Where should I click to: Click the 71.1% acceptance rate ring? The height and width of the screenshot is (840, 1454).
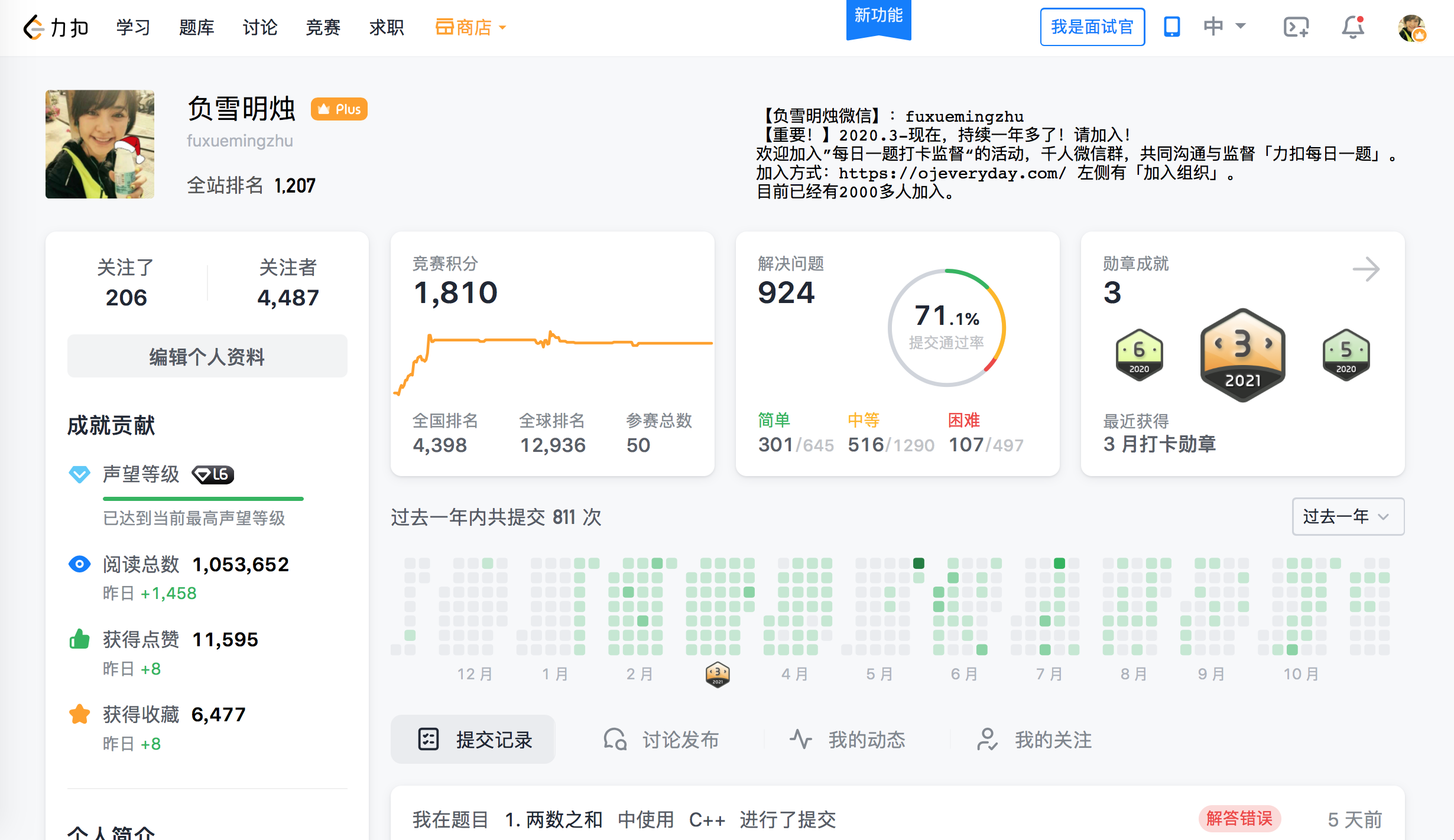click(x=946, y=328)
